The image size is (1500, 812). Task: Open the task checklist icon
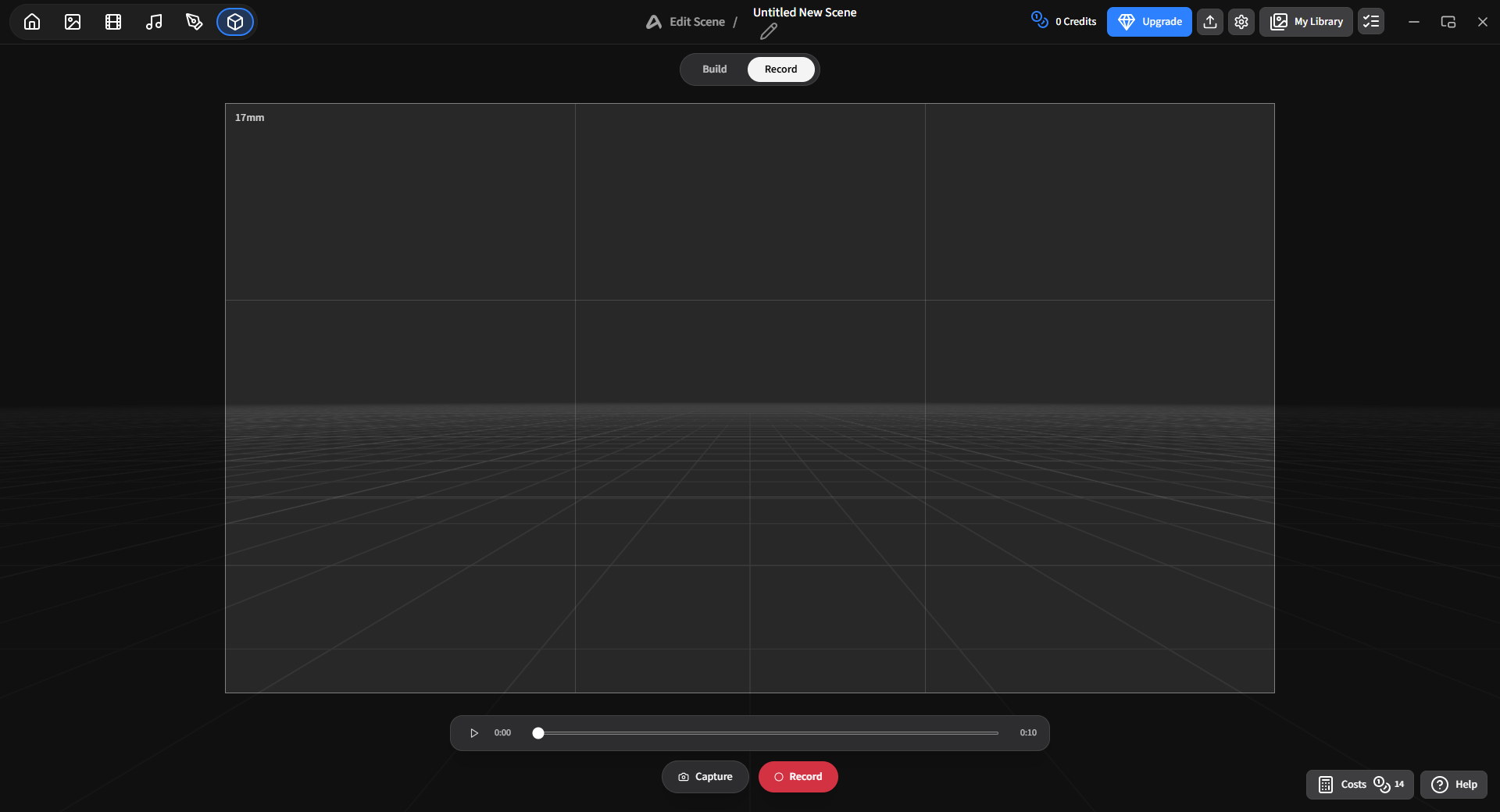1371,22
